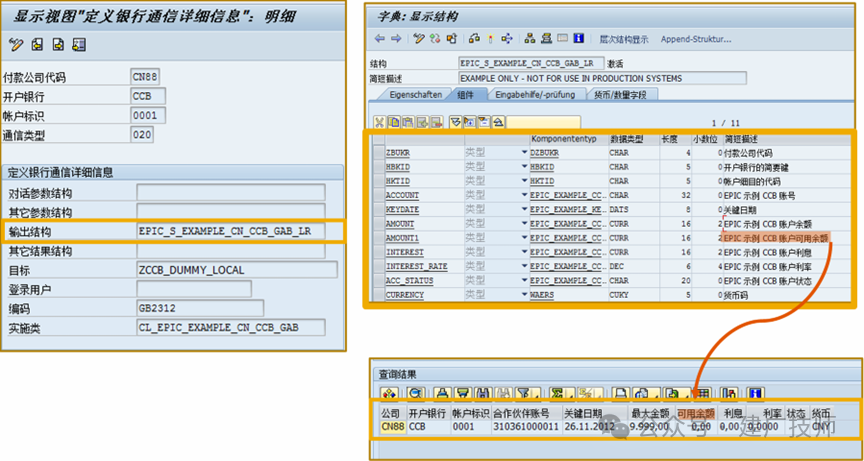Click the graphic chart icon in query results toolbar
Viewport: 864px width, 461px height.
click(x=728, y=393)
